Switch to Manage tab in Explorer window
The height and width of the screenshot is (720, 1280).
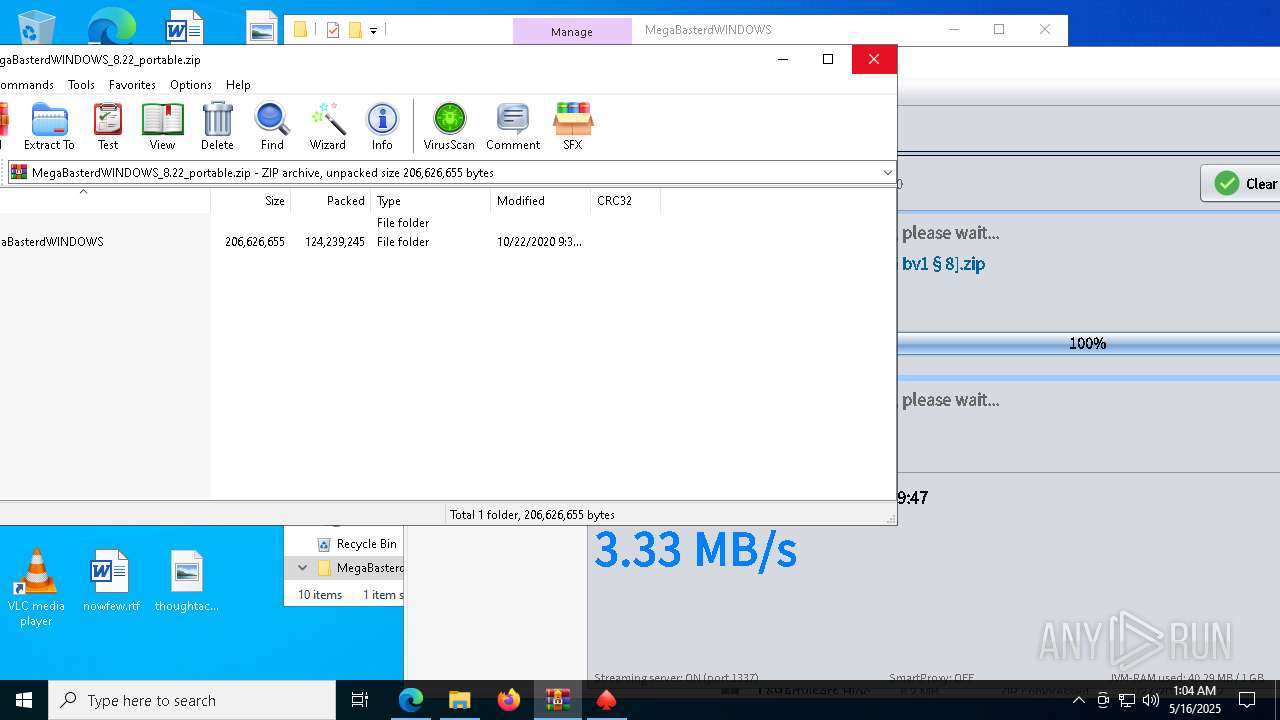click(572, 31)
